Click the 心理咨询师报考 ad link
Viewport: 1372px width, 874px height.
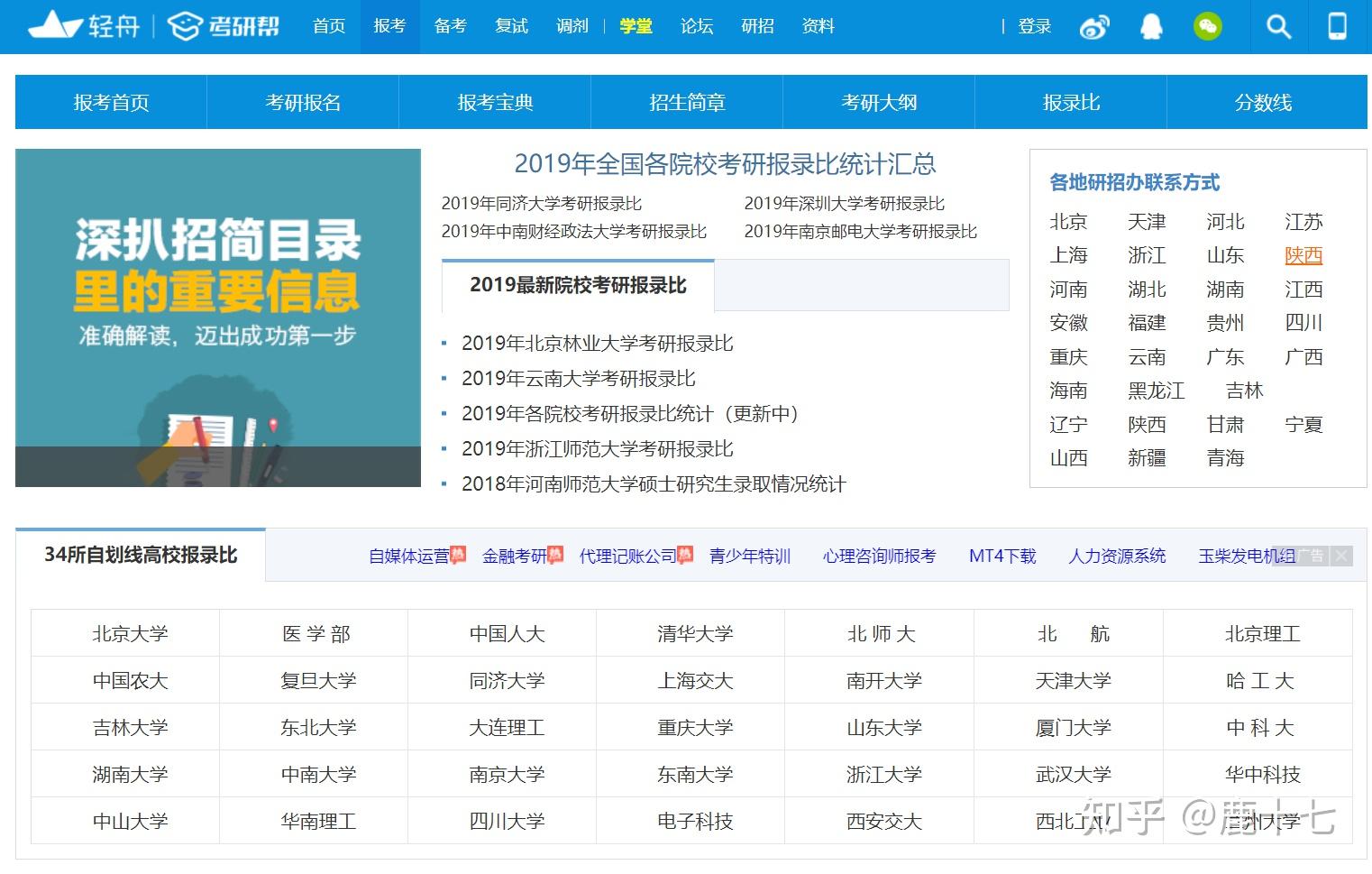880,557
